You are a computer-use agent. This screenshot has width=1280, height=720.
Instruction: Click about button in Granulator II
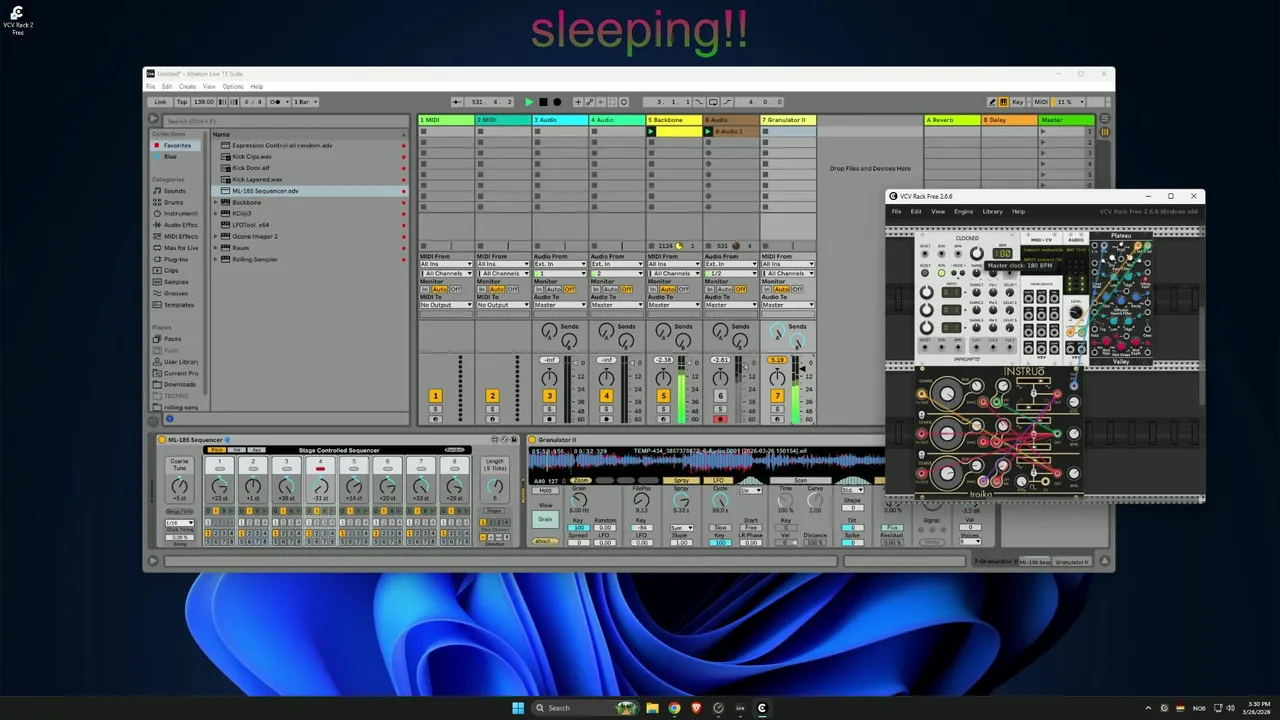pos(545,541)
